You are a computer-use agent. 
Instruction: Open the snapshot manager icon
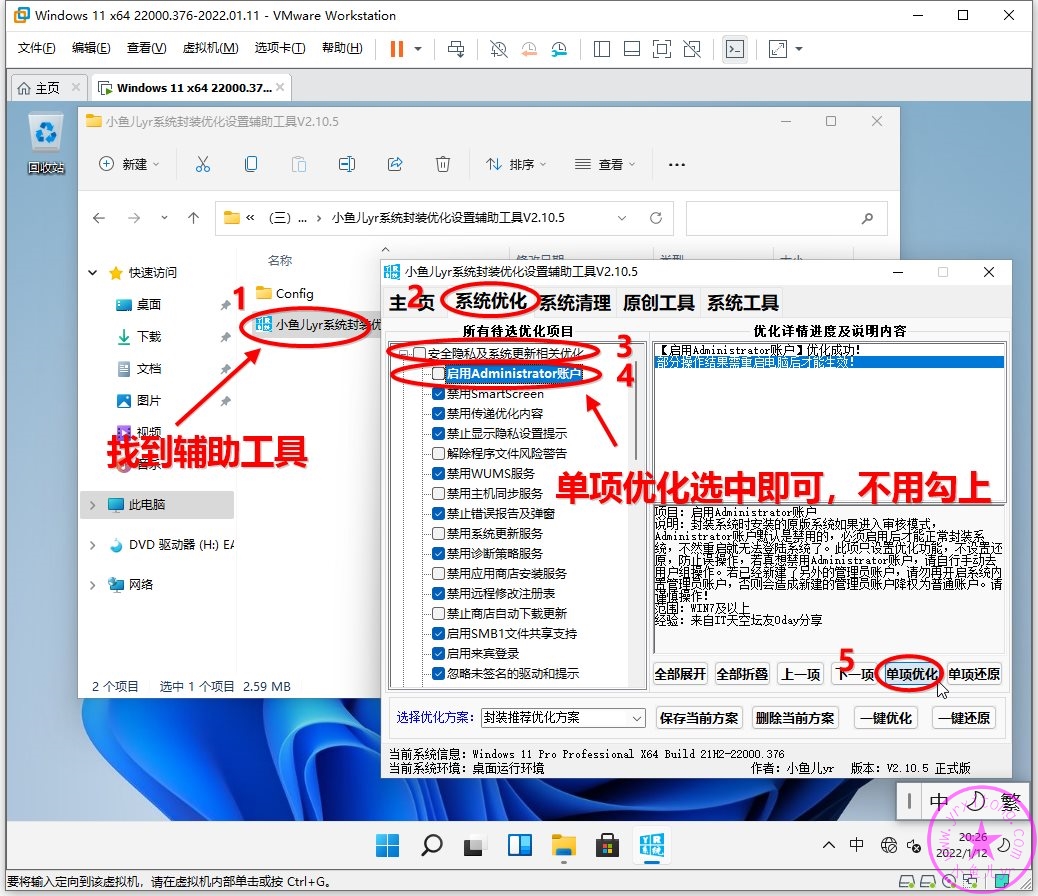coord(559,49)
